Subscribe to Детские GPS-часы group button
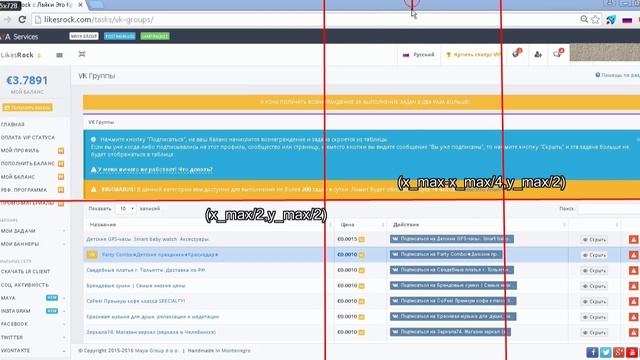The height and width of the screenshot is (360, 640). click(x=452, y=239)
